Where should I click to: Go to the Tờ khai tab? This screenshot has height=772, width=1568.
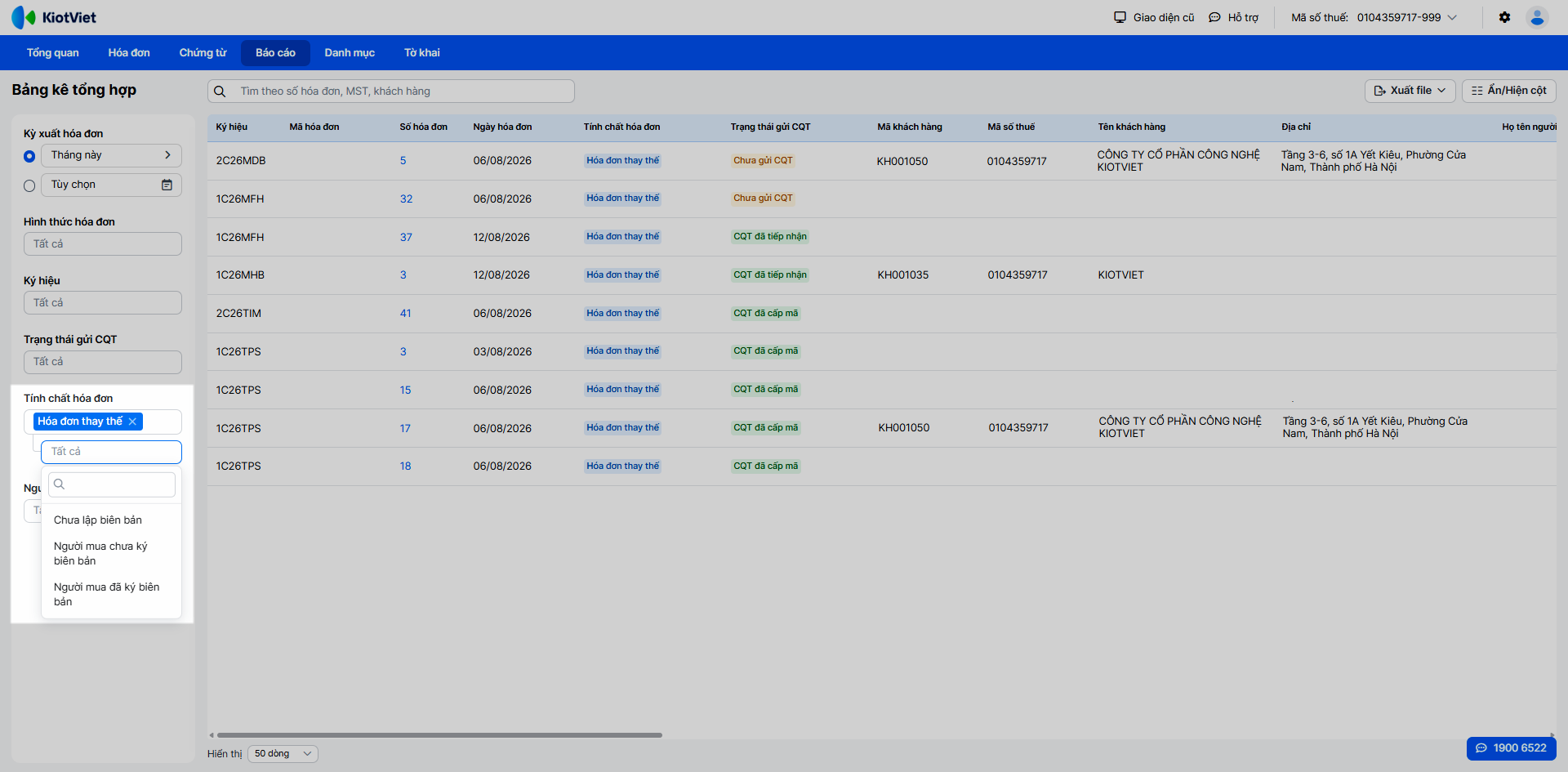[x=421, y=53]
